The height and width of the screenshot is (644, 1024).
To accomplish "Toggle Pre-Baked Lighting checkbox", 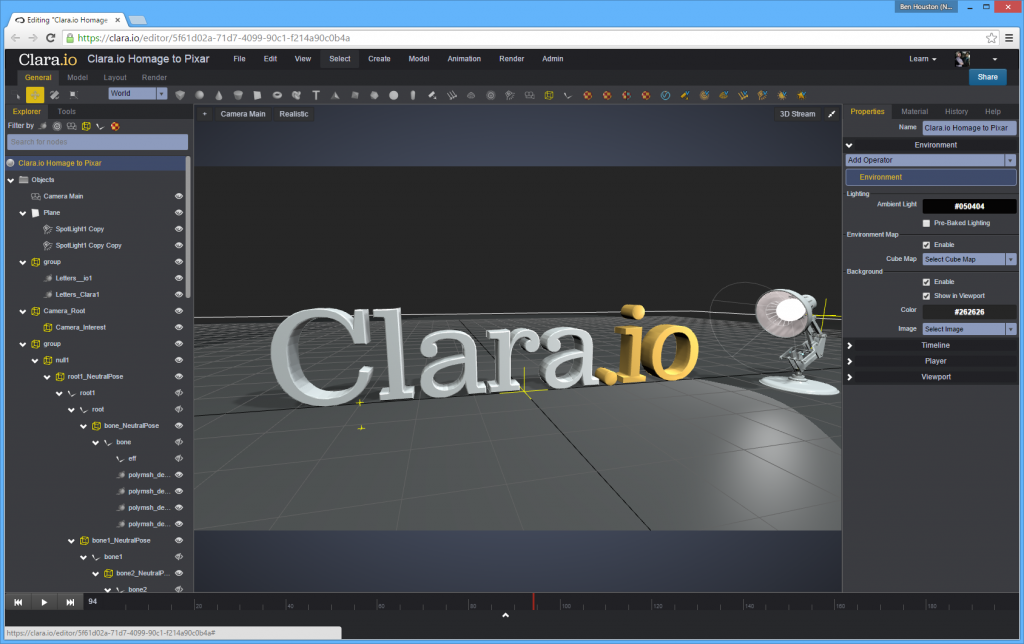I will point(926,223).
